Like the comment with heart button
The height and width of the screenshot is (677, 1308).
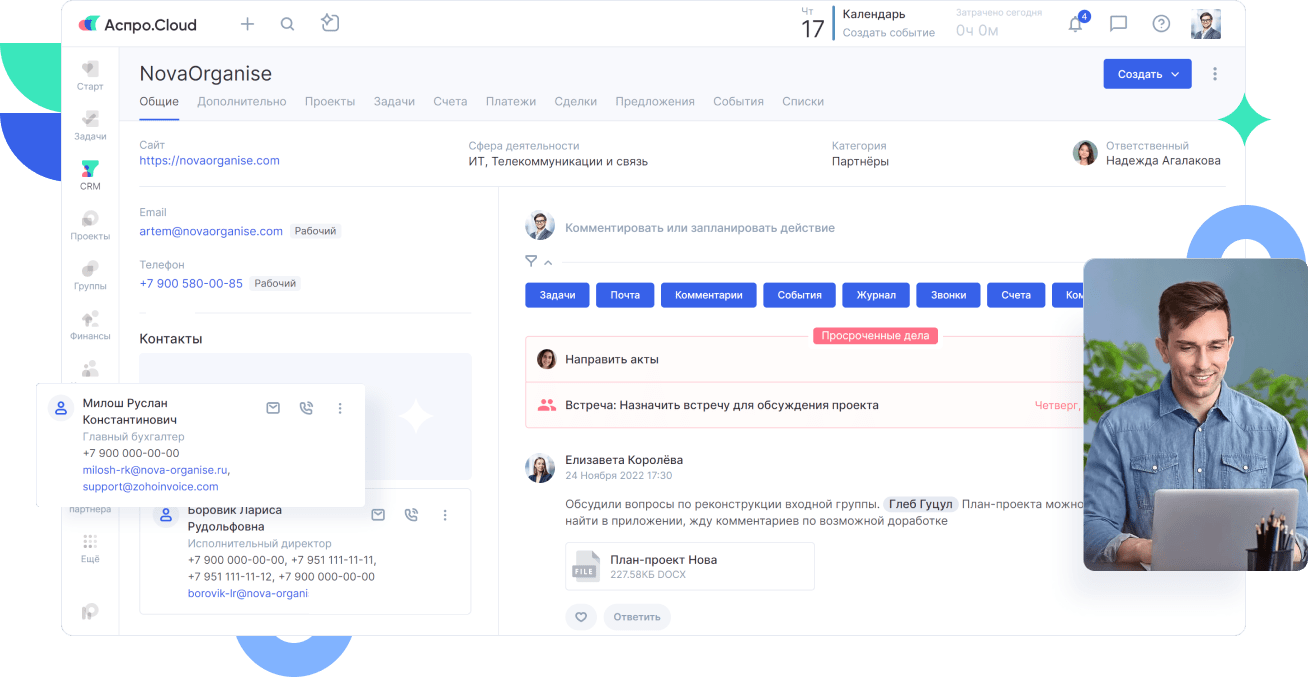point(581,617)
